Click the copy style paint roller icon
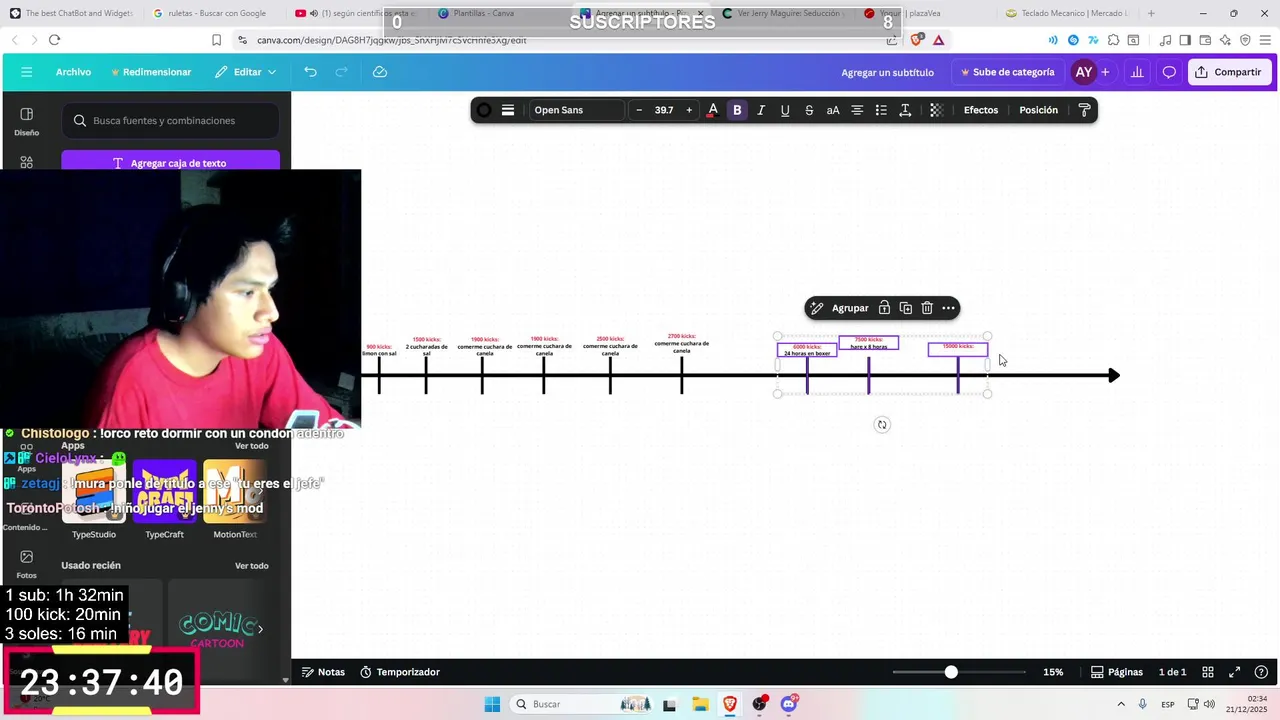Screen dimensions: 1280x720 [x=1084, y=110]
